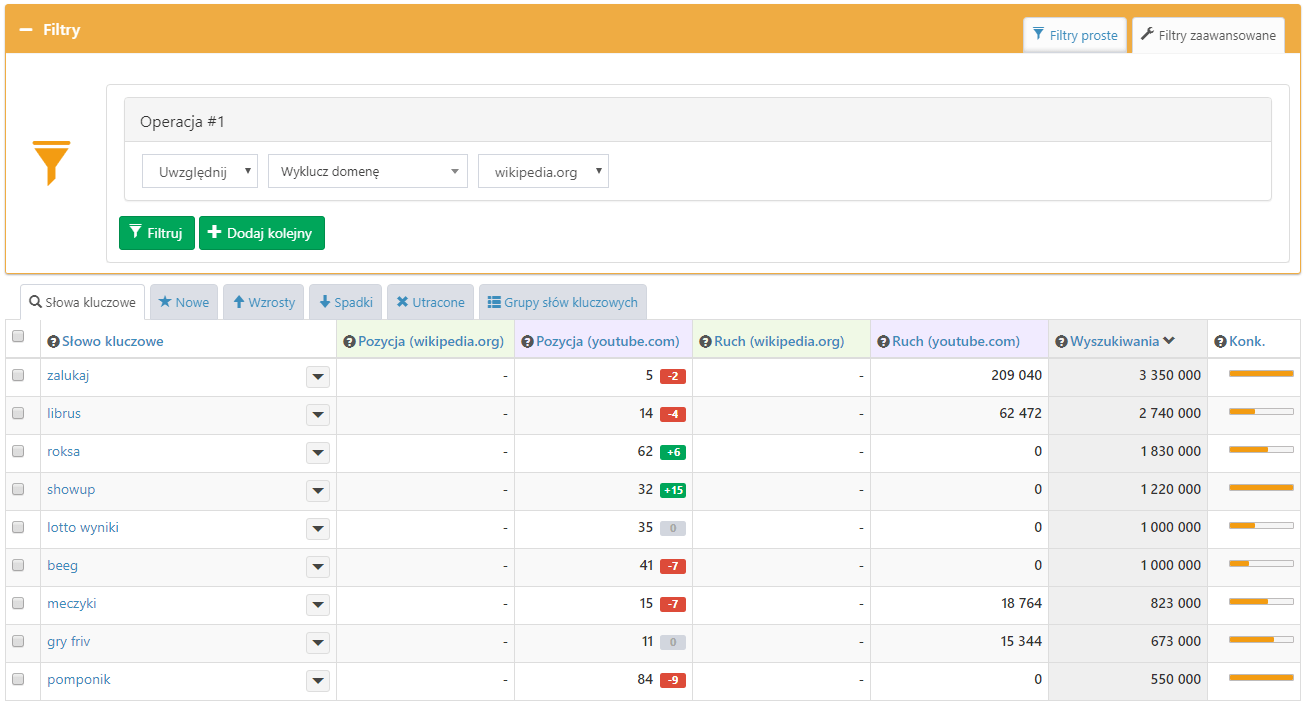Collapse the Filtry panel with minus icon

pos(26,30)
